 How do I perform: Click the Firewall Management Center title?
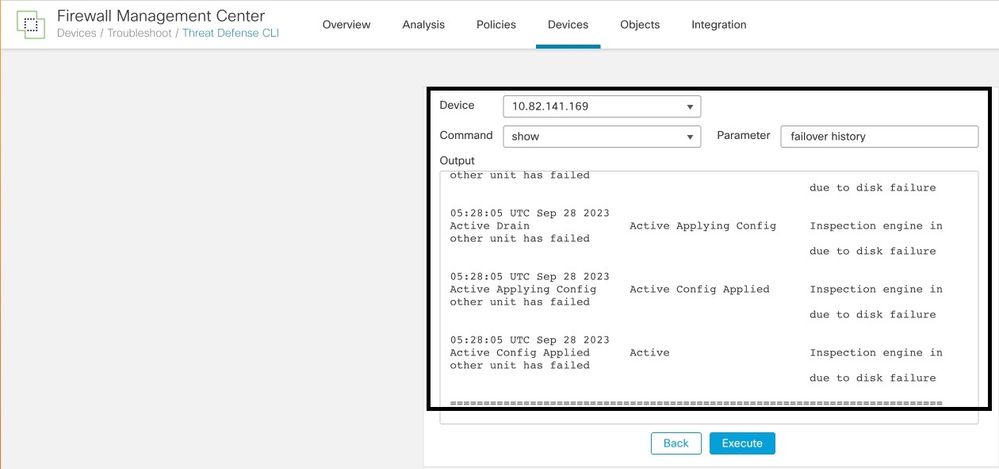coord(161,16)
